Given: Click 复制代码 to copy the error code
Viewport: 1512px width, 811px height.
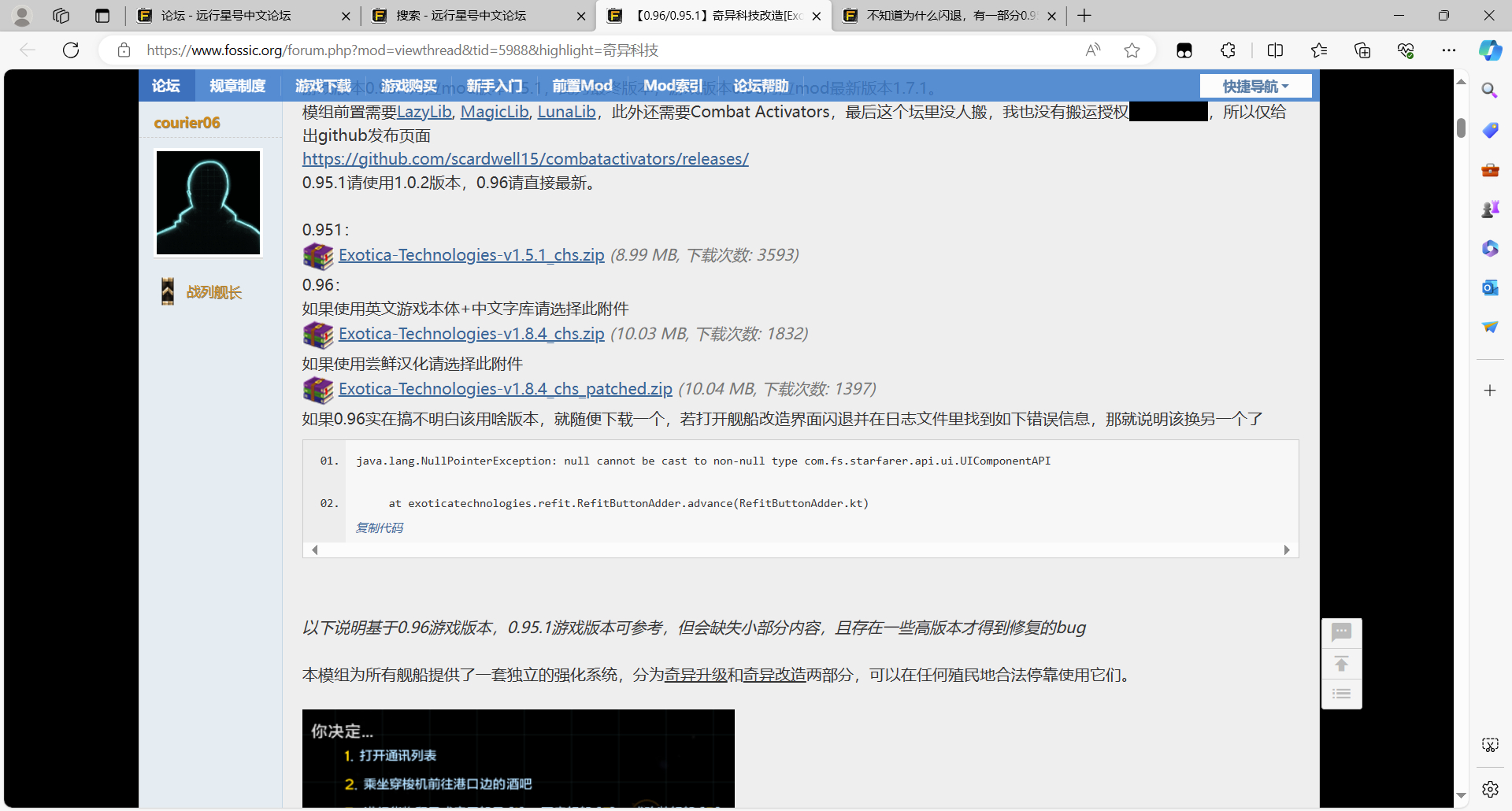Looking at the screenshot, I should point(379,528).
